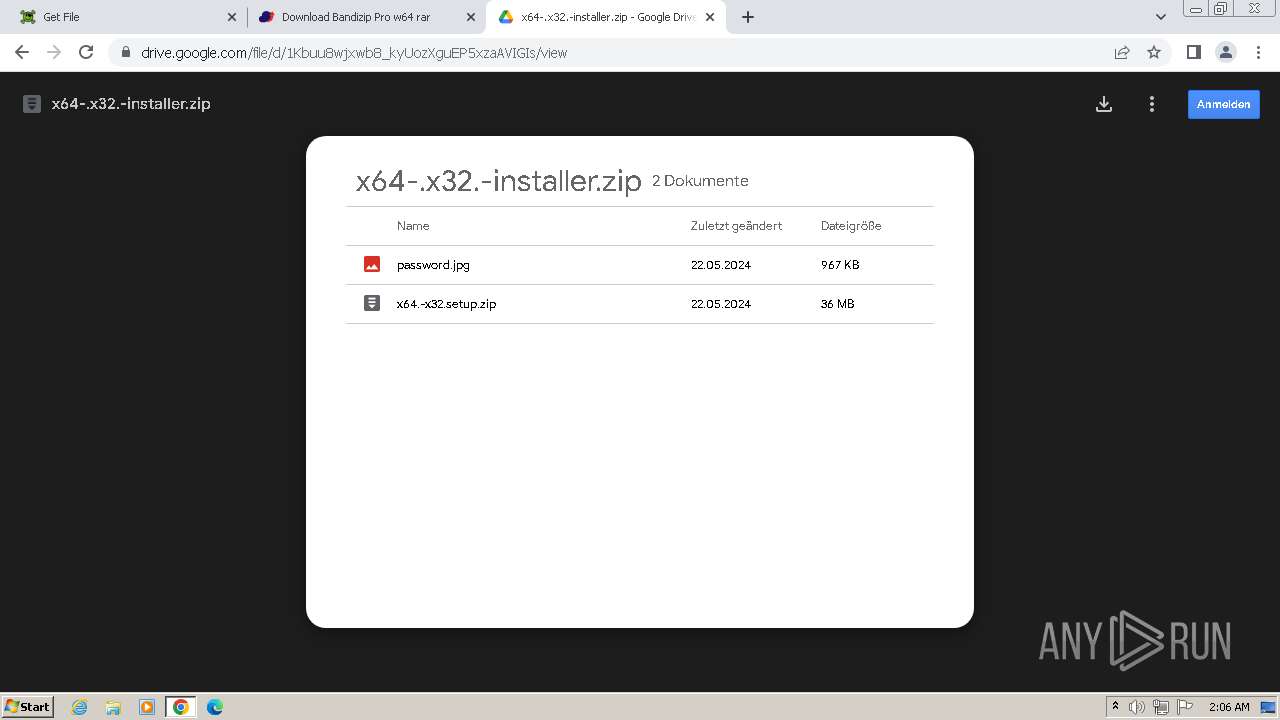Open the Action Center flag icon
This screenshot has height=720, width=1280.
click(1185, 707)
